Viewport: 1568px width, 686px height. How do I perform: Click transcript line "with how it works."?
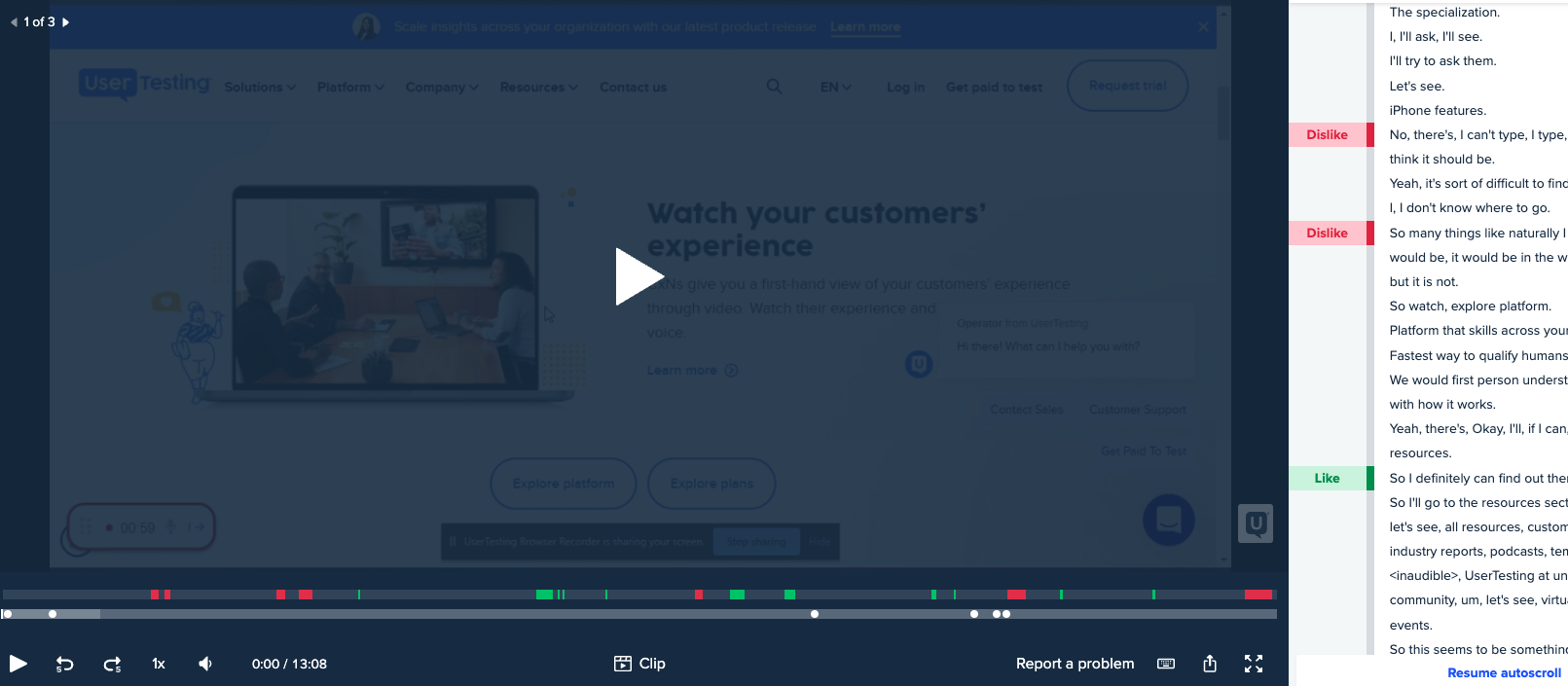pyautogui.click(x=1442, y=405)
